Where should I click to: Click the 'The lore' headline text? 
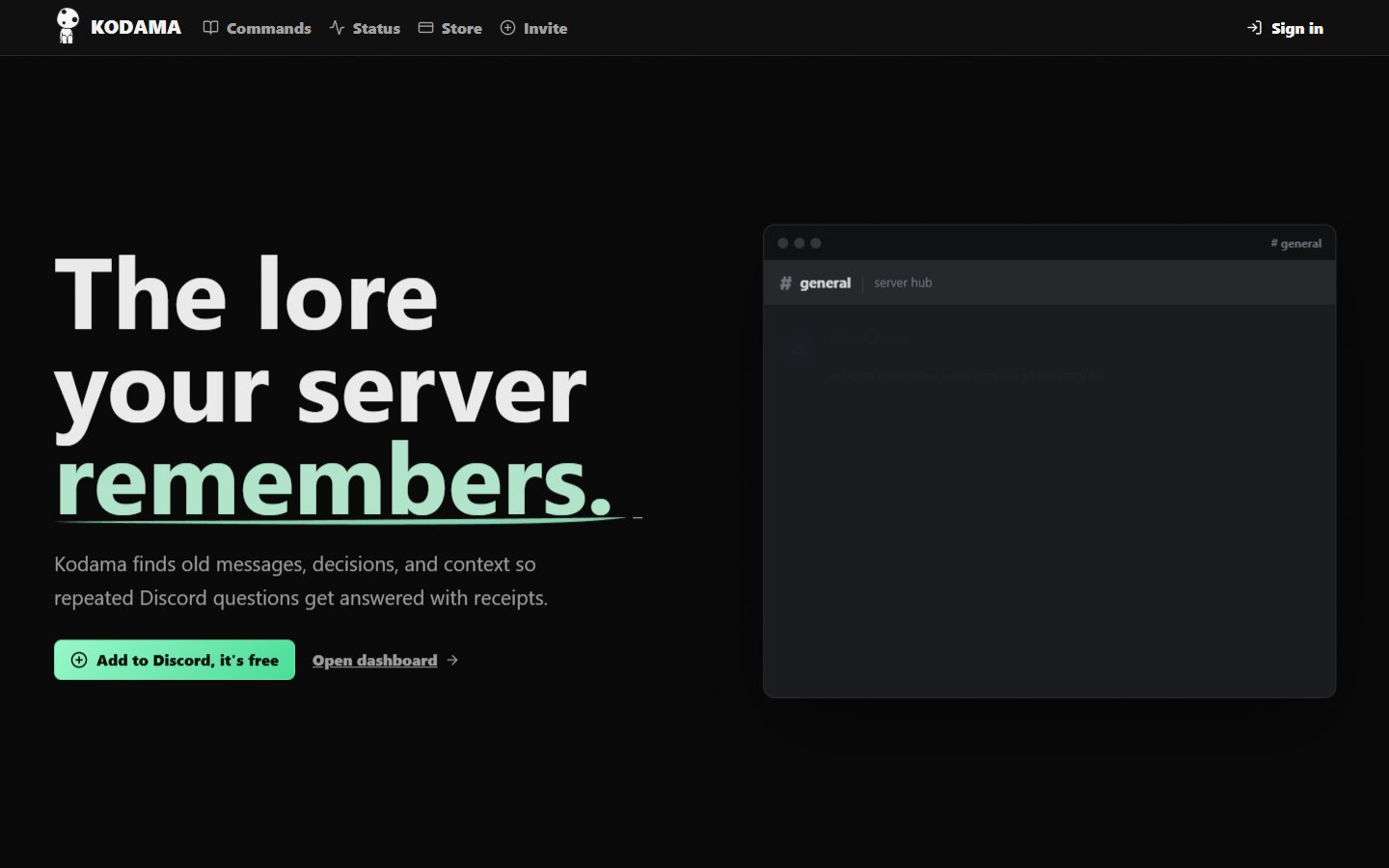click(x=246, y=295)
